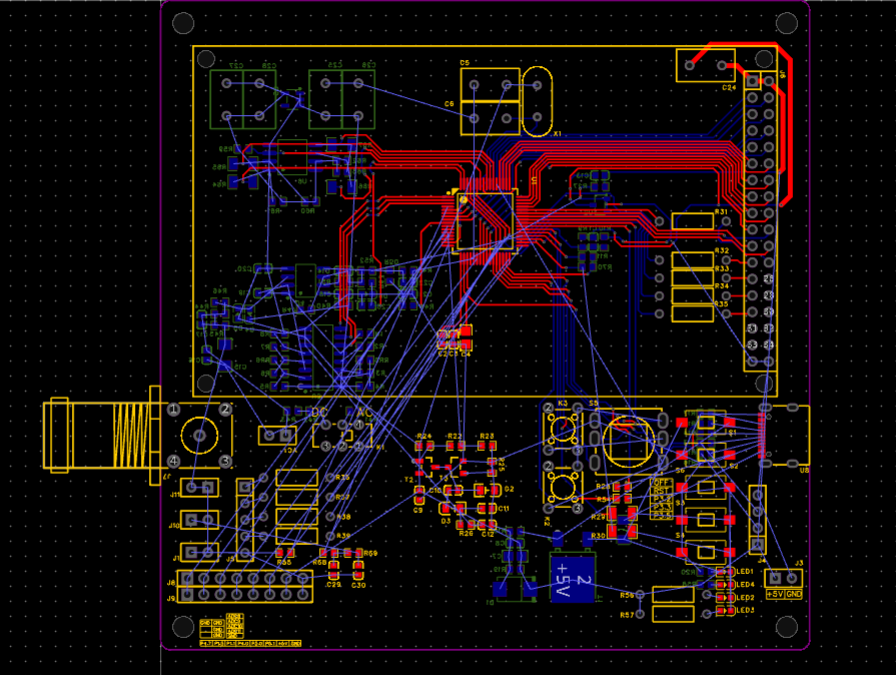The width and height of the screenshot is (896, 675).
Task: Click capacitor C4 below the microcontroller
Action: point(466,337)
